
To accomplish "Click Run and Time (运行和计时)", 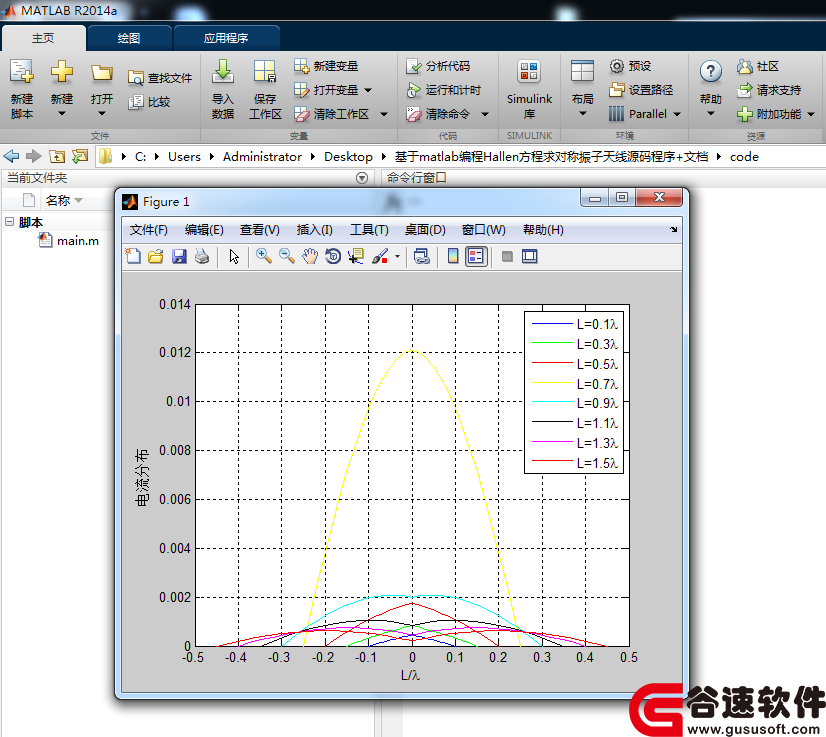I will coord(443,90).
